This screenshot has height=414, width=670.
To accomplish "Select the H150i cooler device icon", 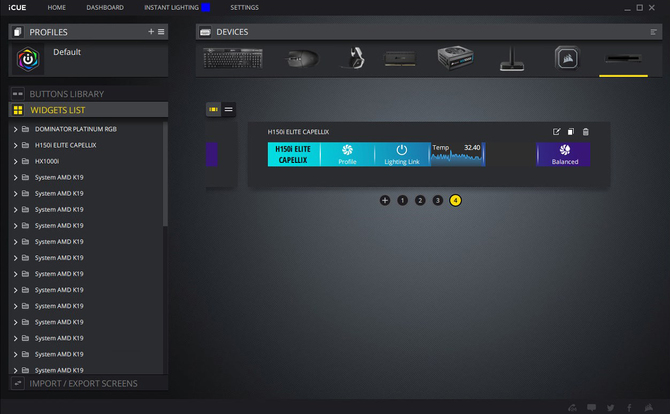I will click(567, 58).
